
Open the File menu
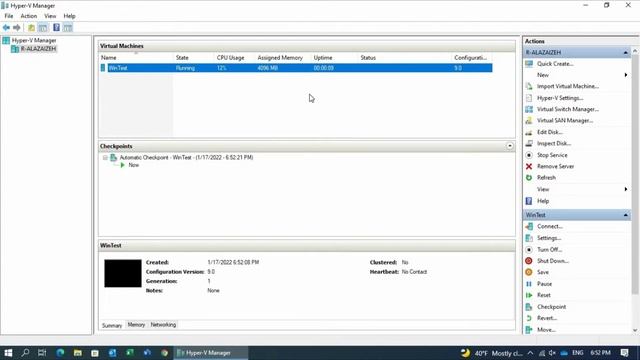click(x=9, y=16)
